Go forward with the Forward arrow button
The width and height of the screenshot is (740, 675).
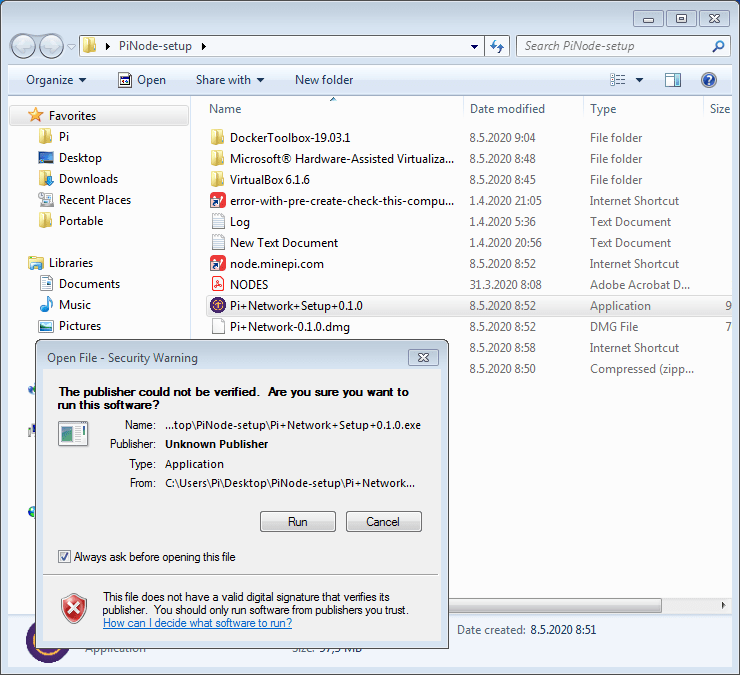[51, 46]
